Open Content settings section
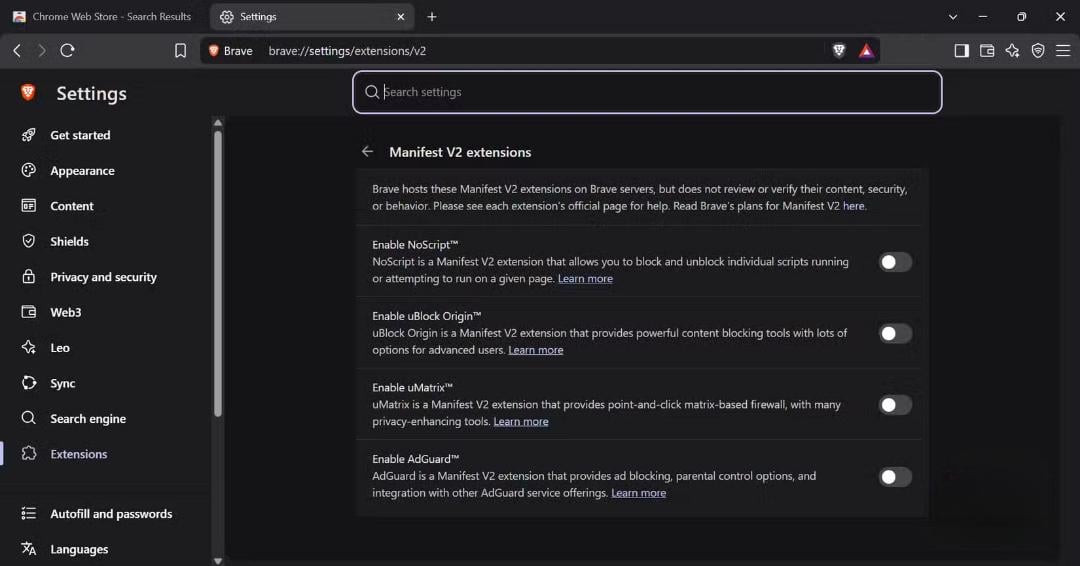 click(x=72, y=206)
